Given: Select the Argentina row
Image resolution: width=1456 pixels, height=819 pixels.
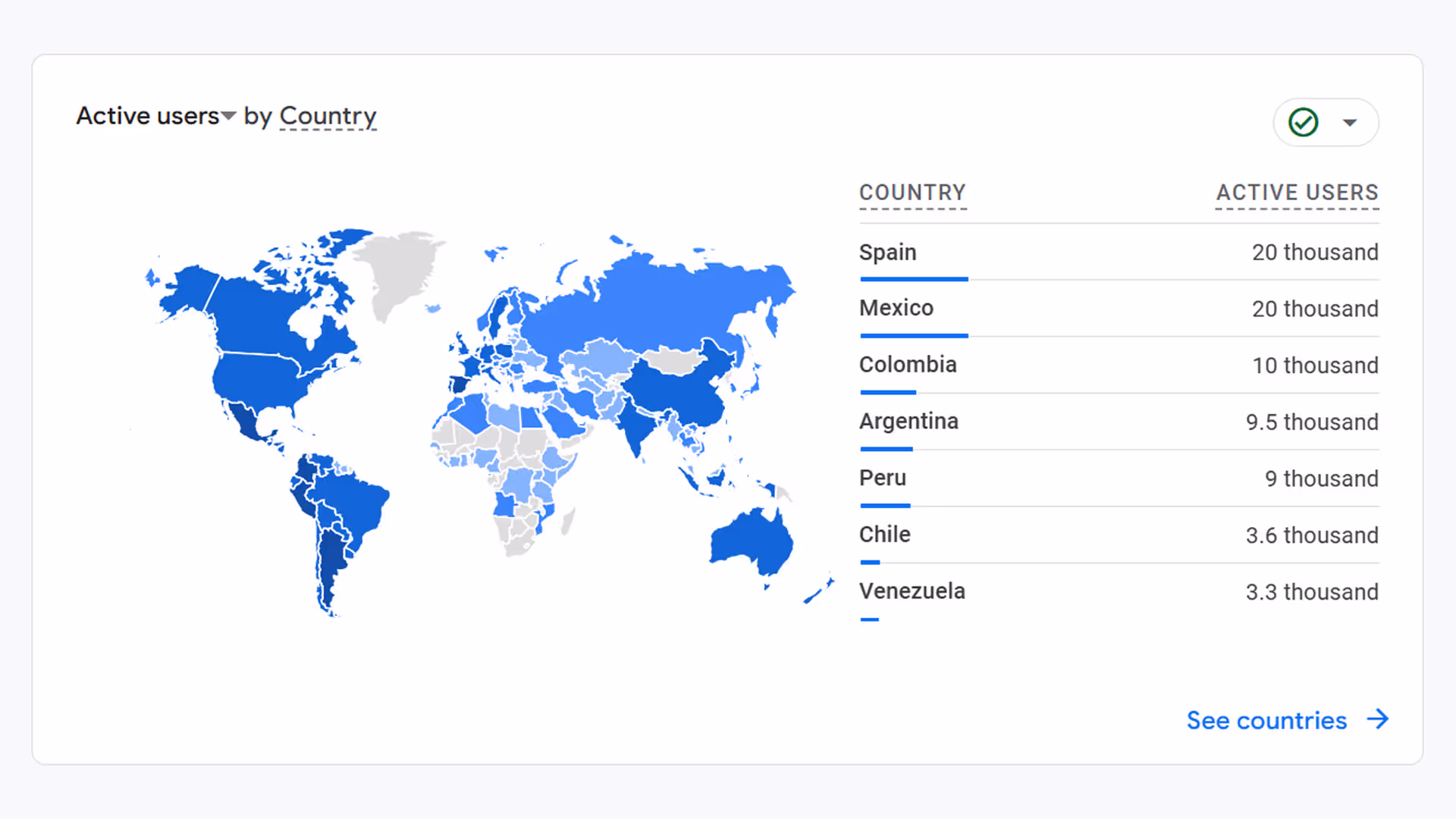Looking at the screenshot, I should click(x=908, y=421).
